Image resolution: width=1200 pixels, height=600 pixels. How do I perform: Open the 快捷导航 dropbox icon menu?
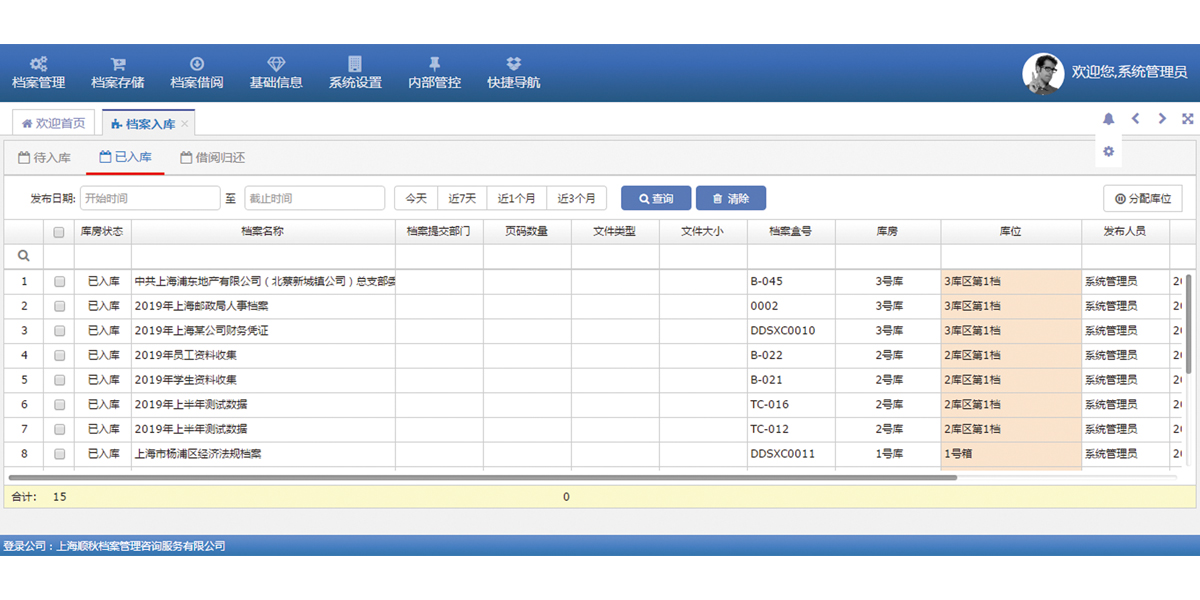(x=513, y=64)
